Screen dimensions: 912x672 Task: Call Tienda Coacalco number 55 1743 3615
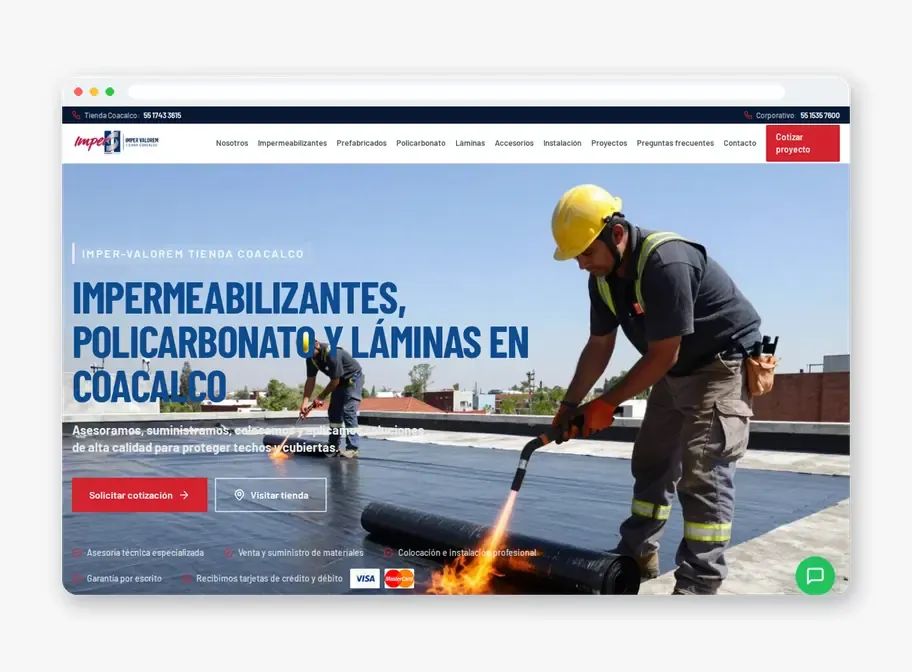click(x=162, y=115)
